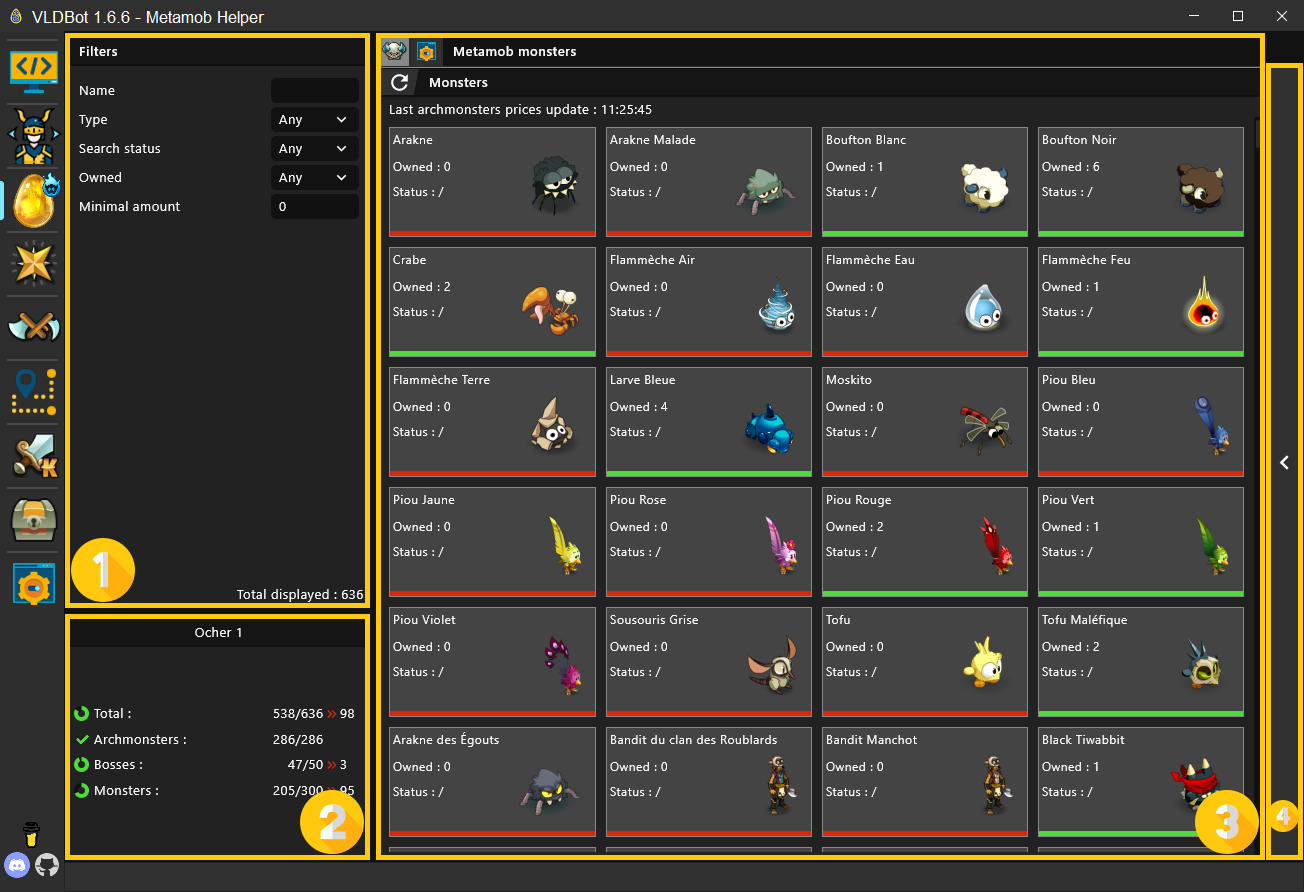Select the Flammèche Feu monster card

click(1141, 301)
